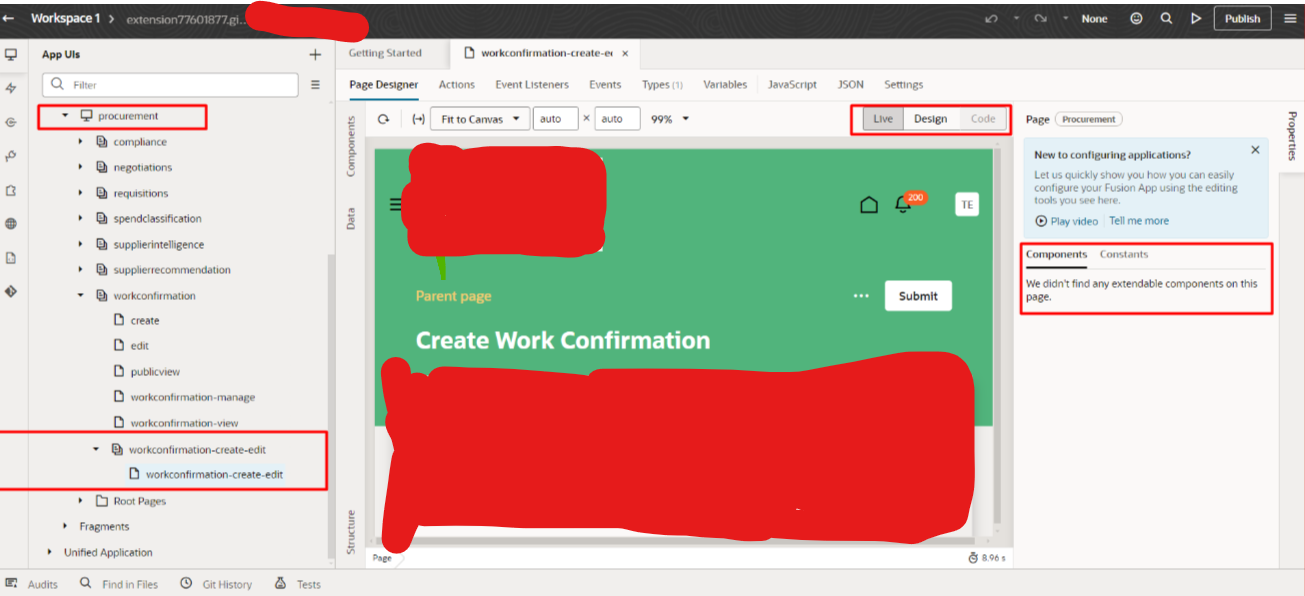Open the App UIs panel from the left sidebar
Image resolution: width=1305 pixels, height=596 pixels.
point(12,55)
